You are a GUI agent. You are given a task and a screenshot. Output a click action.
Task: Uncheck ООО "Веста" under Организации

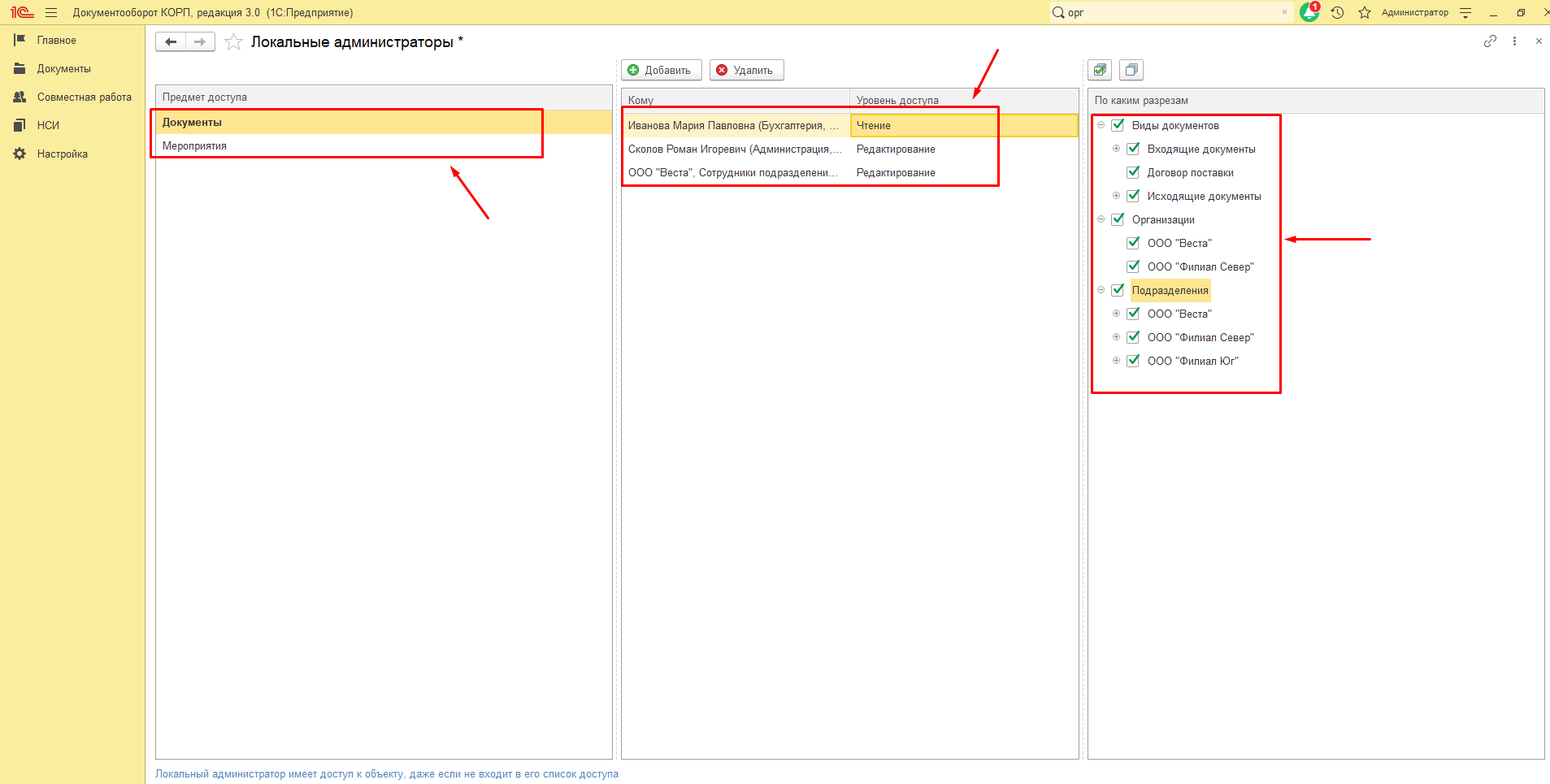[1133, 243]
